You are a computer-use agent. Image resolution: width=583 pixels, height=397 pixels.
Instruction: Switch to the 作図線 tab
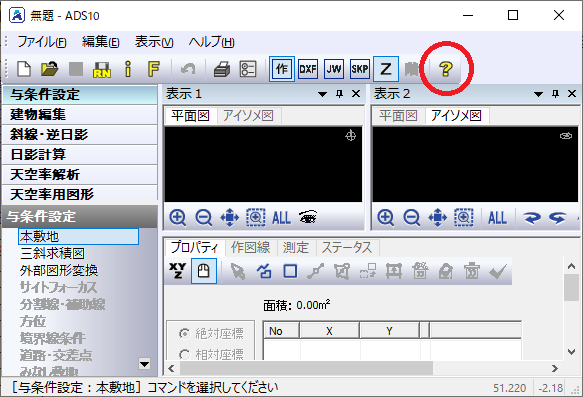(x=251, y=248)
